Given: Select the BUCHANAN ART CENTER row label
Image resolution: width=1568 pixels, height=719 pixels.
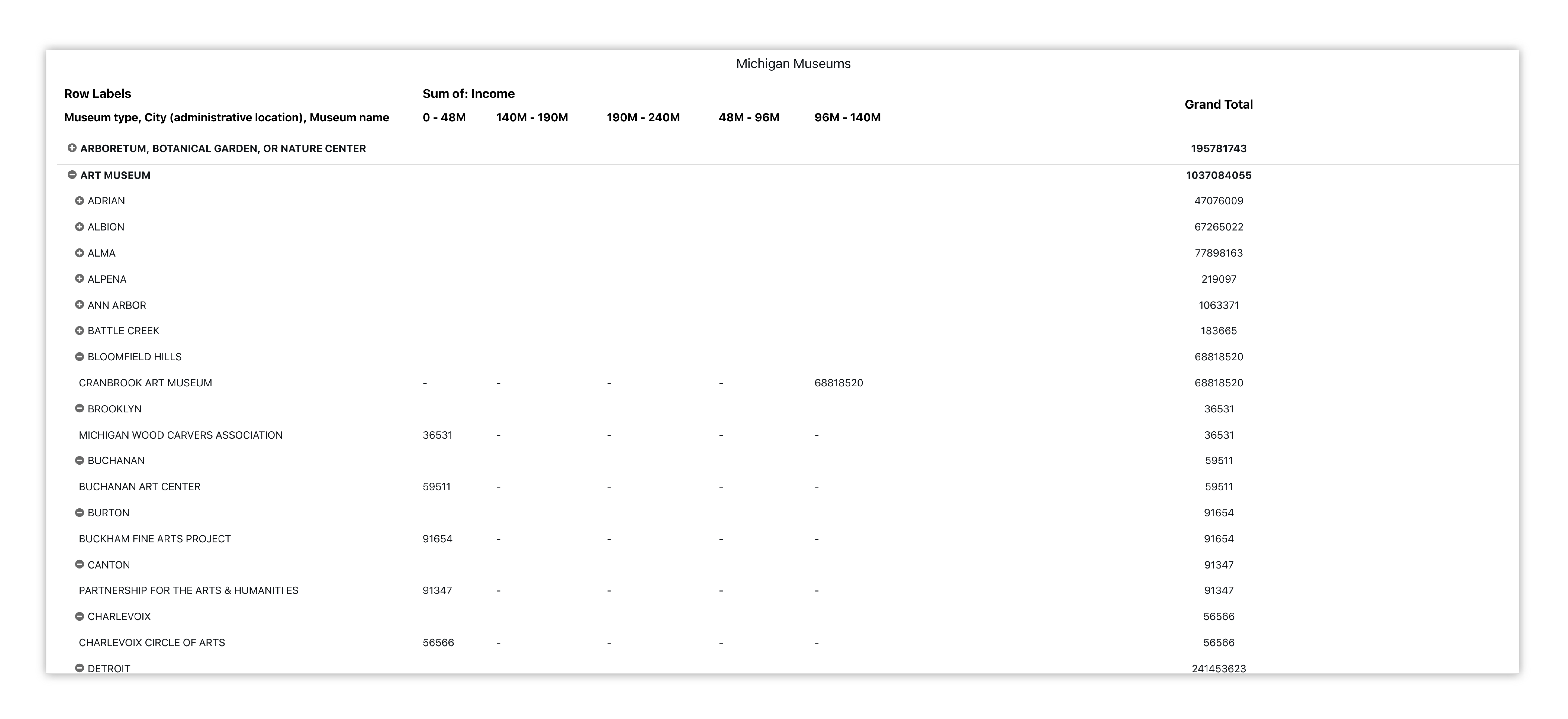Looking at the screenshot, I should pos(139,487).
